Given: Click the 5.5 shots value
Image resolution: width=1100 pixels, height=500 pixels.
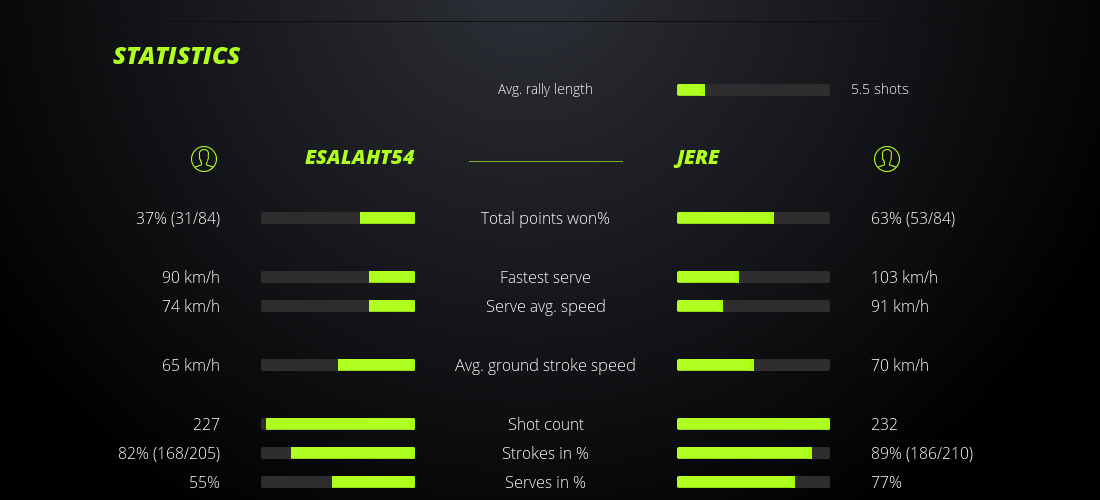Looking at the screenshot, I should (879, 89).
